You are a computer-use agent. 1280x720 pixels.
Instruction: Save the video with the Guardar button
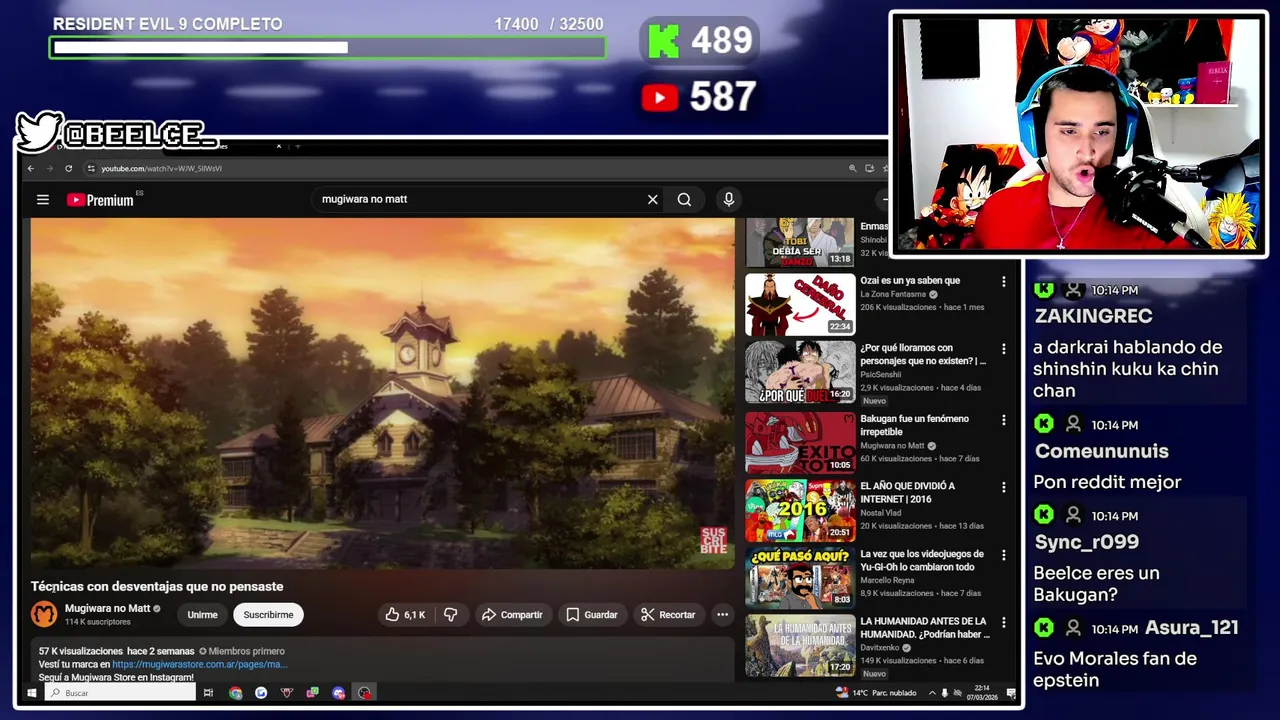point(592,615)
